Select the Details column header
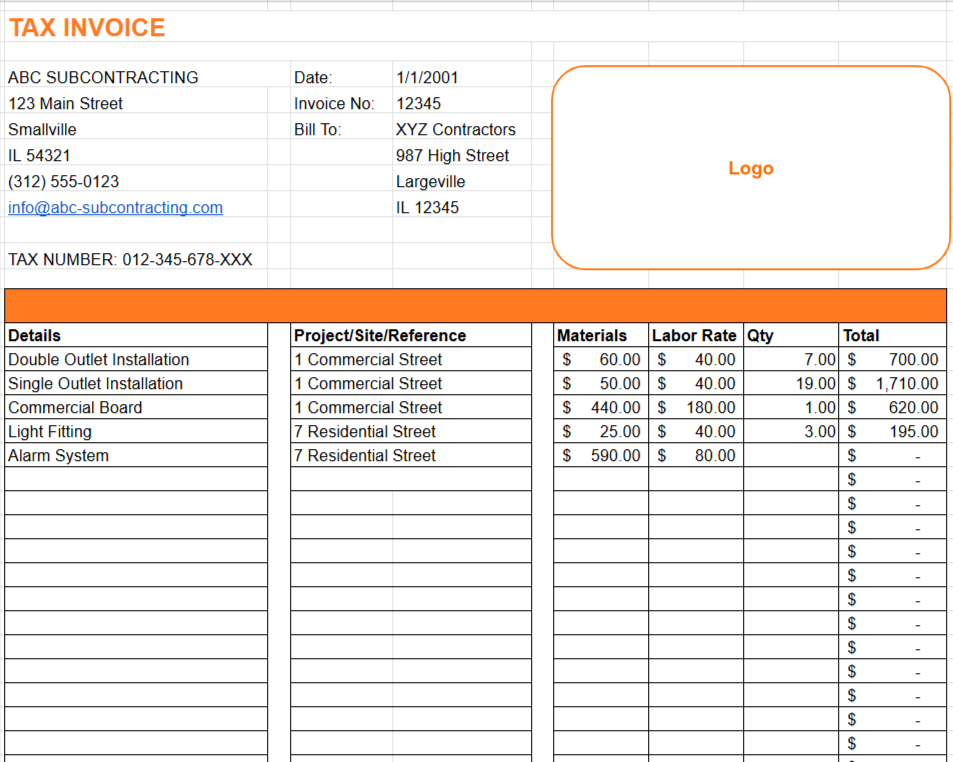The height and width of the screenshot is (762, 953). coord(136,335)
